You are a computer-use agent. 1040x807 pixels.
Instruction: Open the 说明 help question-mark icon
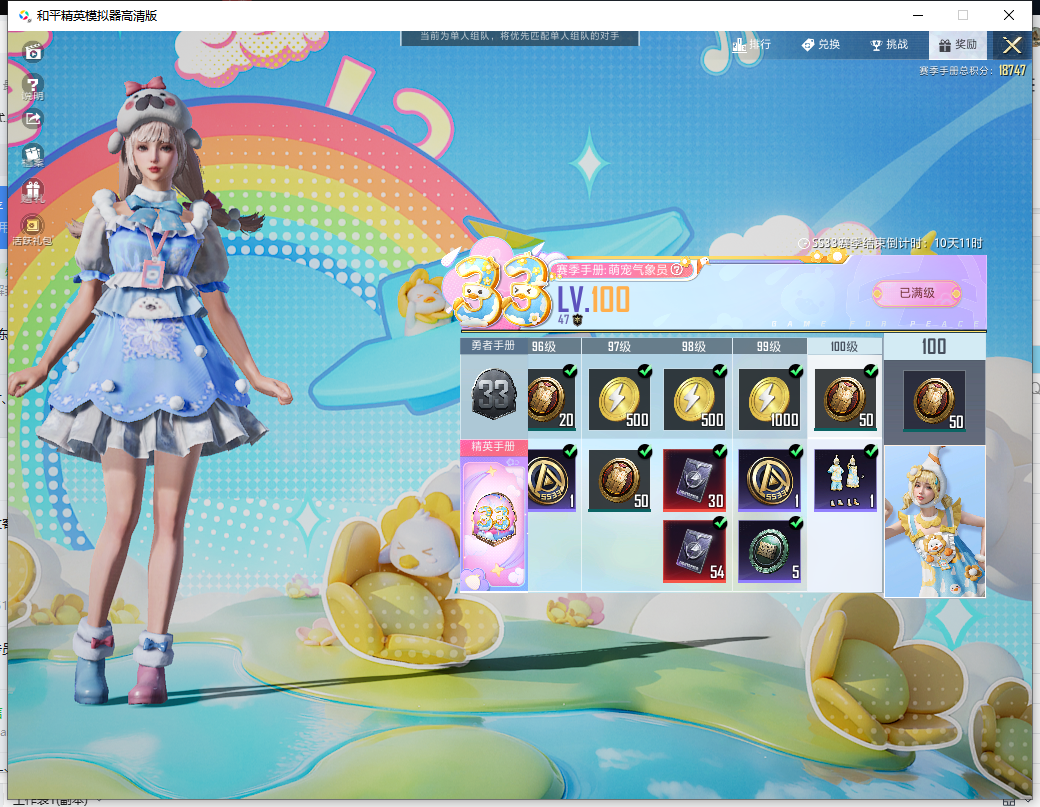pyautogui.click(x=32, y=86)
